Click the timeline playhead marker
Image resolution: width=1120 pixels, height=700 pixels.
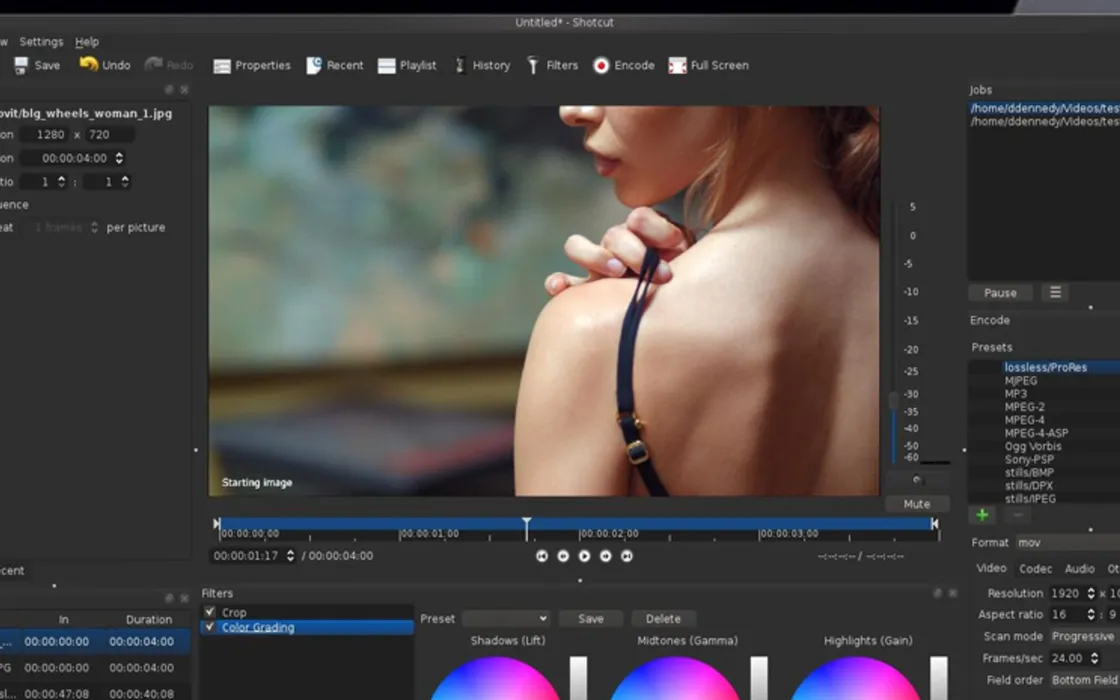[x=526, y=529]
